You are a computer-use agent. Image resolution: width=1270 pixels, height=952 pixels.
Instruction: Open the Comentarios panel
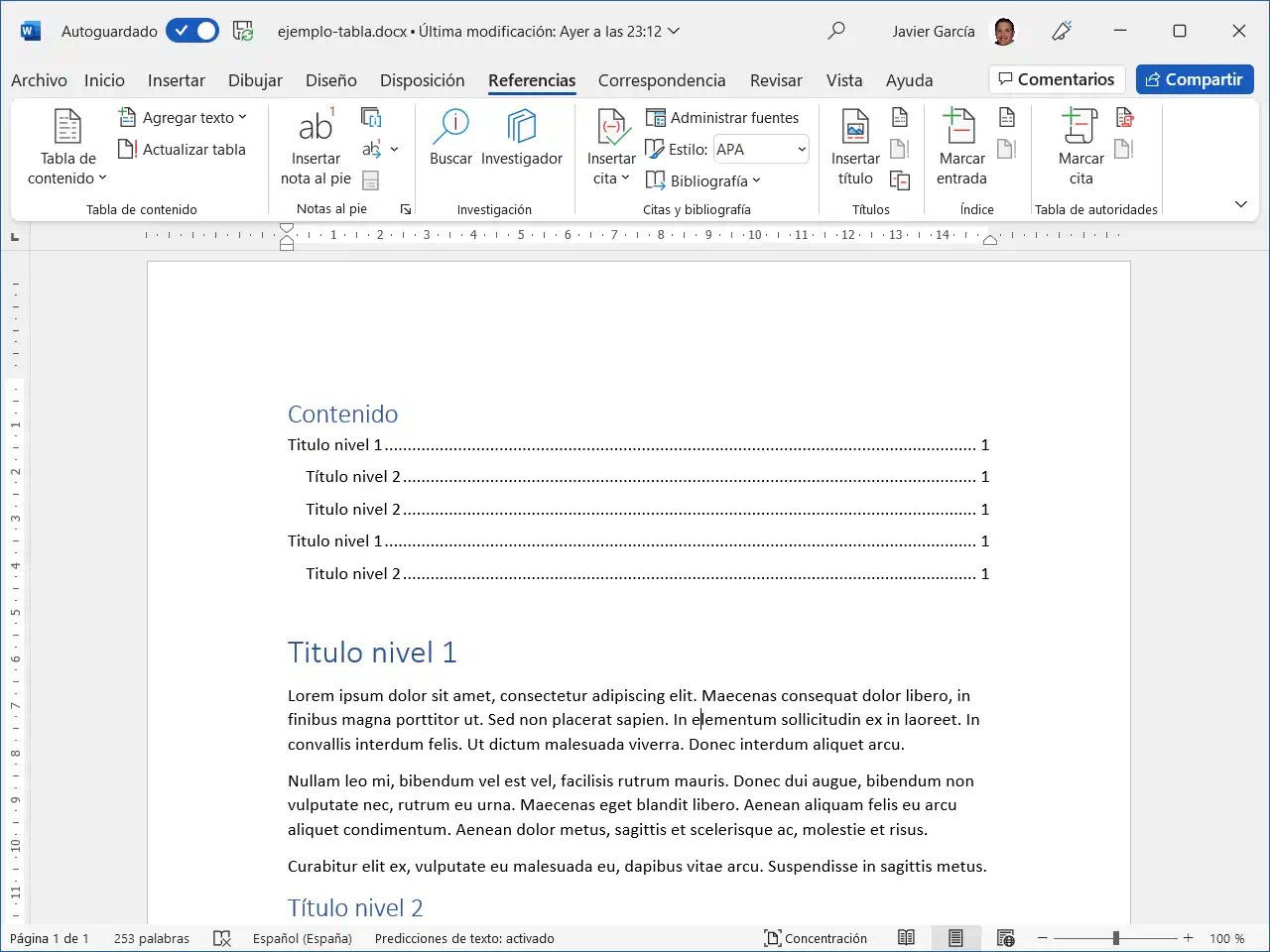(x=1057, y=78)
